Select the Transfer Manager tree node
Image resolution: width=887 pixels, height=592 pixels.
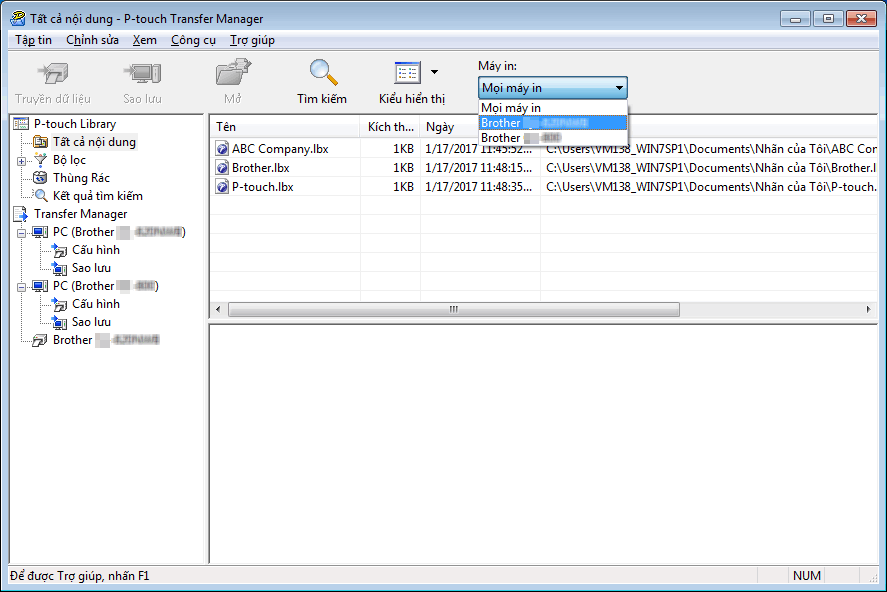point(80,214)
